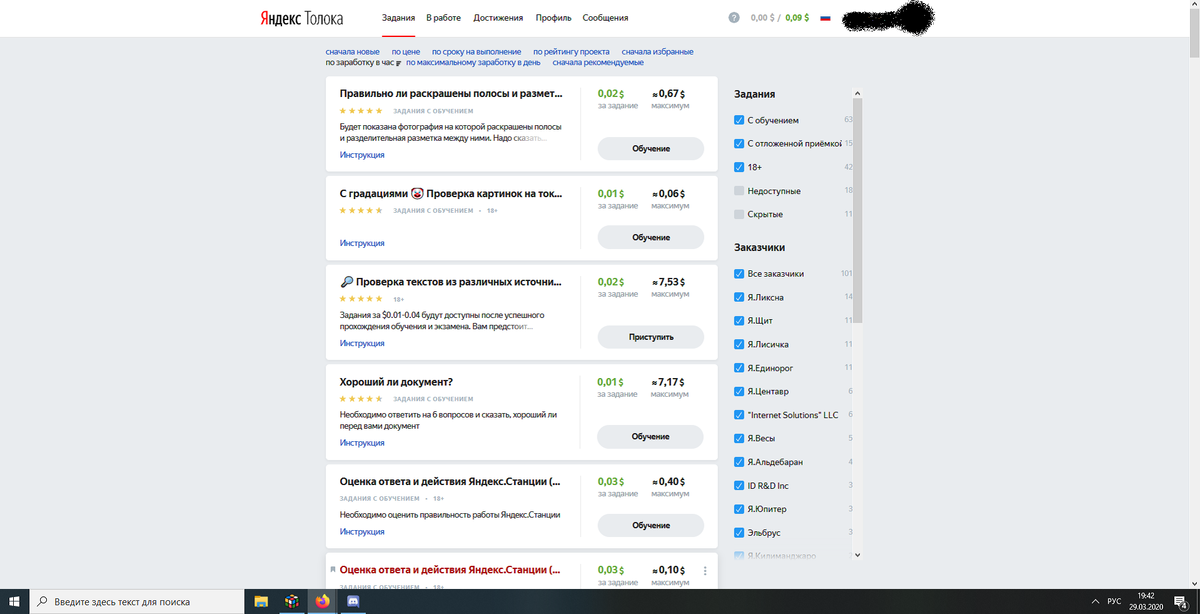Open Инструкция for 'Правильно ли раскрашены полосы'

click(x=362, y=155)
